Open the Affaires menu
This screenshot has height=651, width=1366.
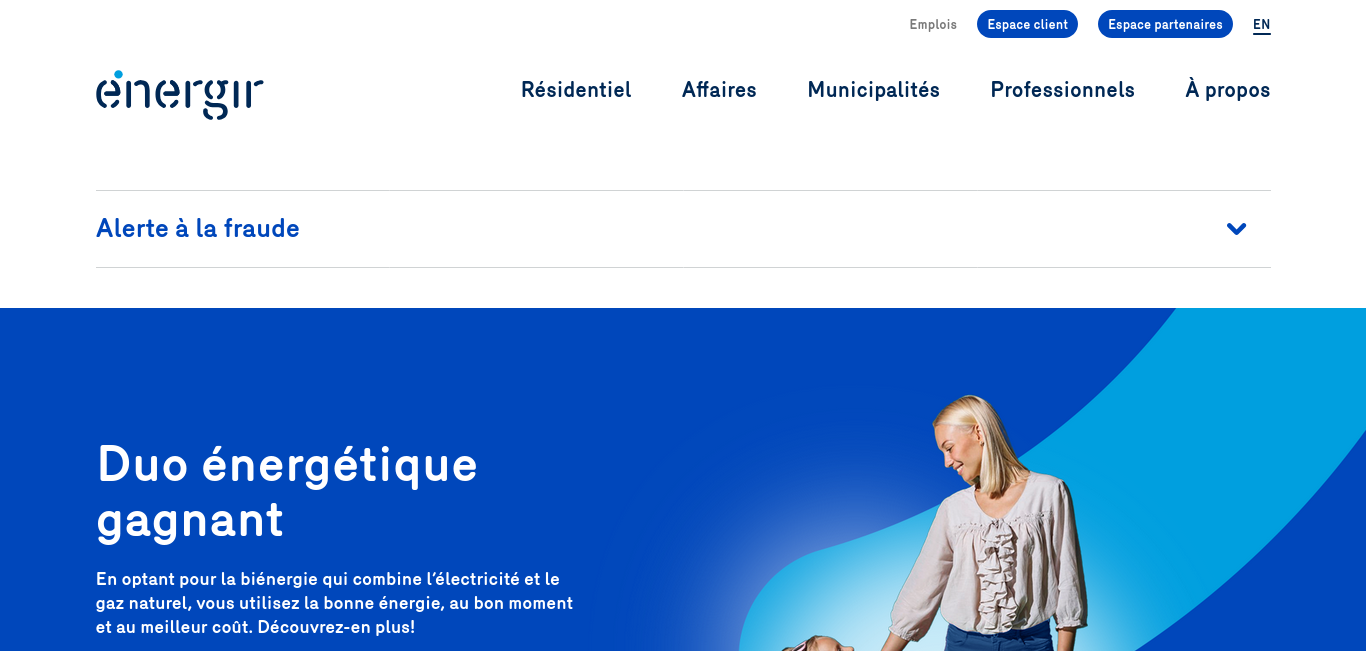tap(719, 90)
